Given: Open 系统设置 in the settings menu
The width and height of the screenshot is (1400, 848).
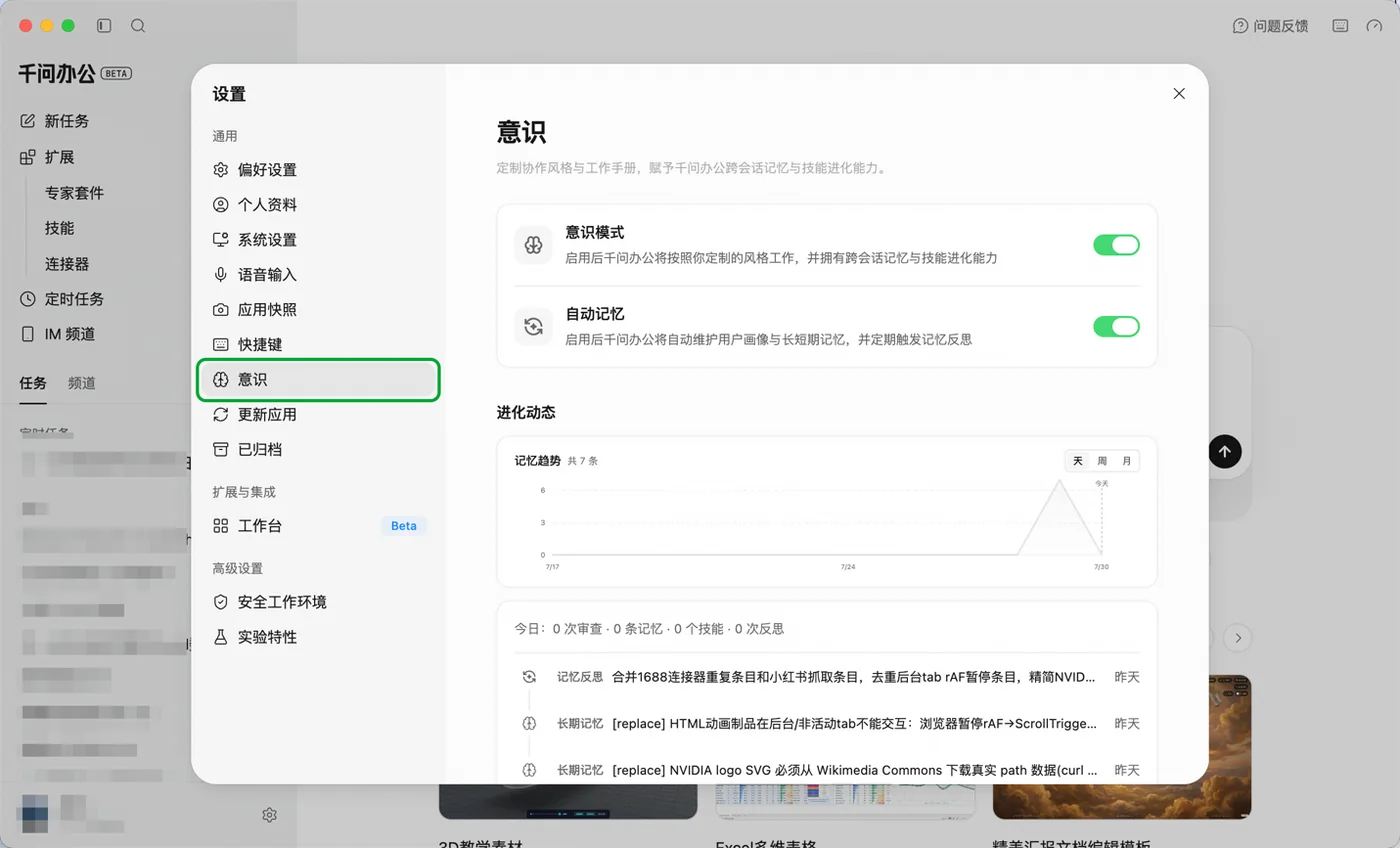Looking at the screenshot, I should (x=318, y=240).
